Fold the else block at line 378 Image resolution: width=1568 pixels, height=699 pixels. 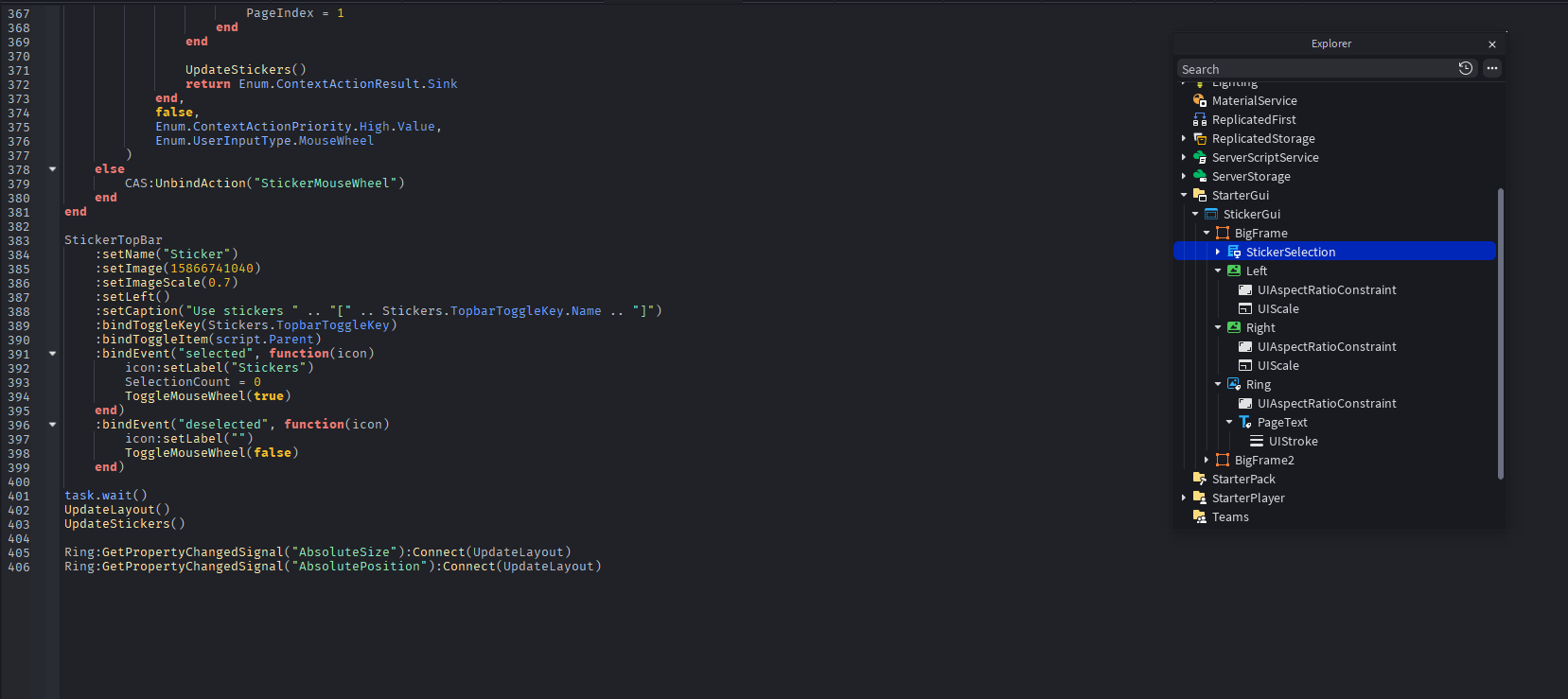(52, 169)
